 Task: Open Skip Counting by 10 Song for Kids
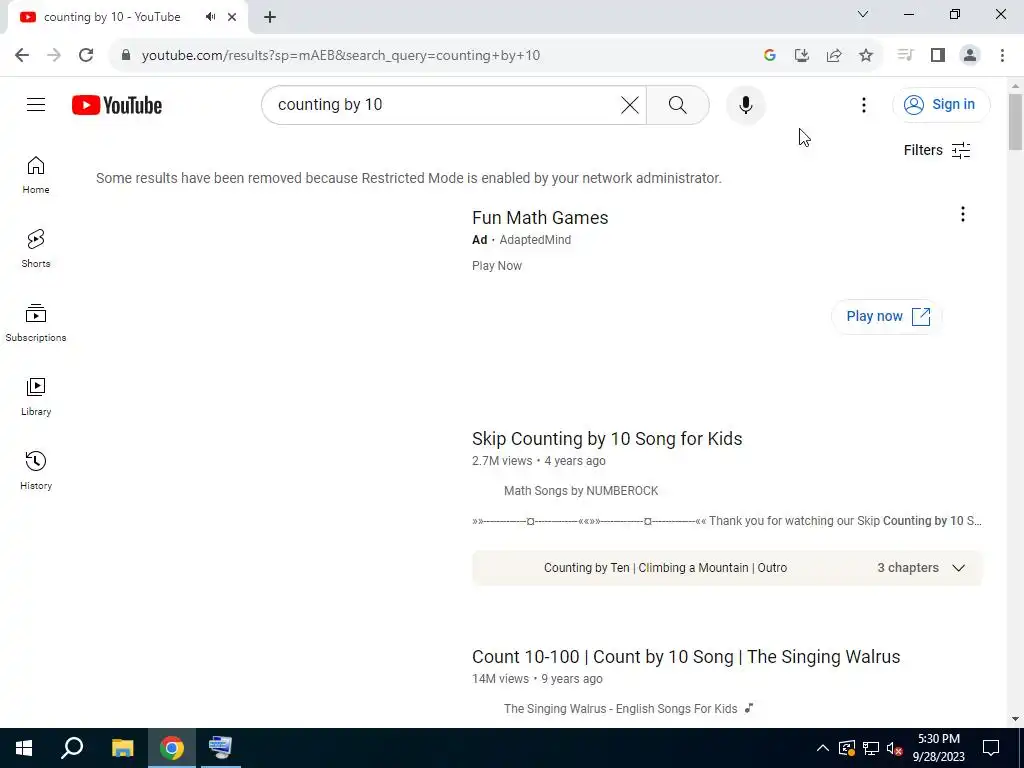(x=607, y=438)
